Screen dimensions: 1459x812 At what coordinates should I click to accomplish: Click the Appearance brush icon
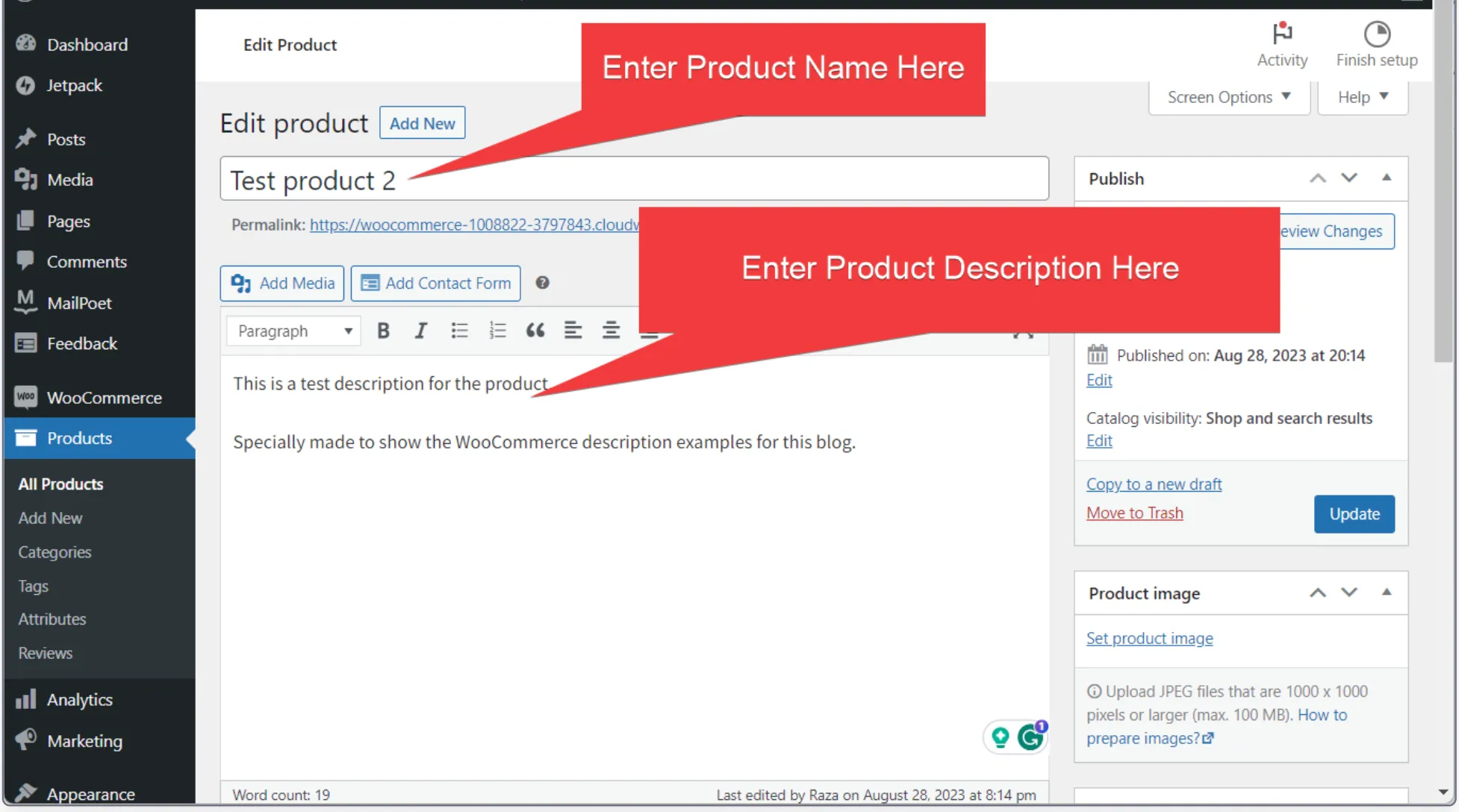25,793
